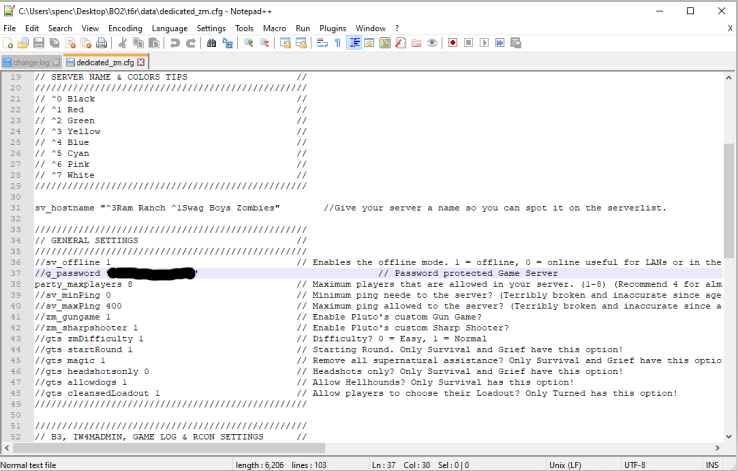
Task: Toggle synchronize horizontal scrolling icon
Action: point(301,43)
